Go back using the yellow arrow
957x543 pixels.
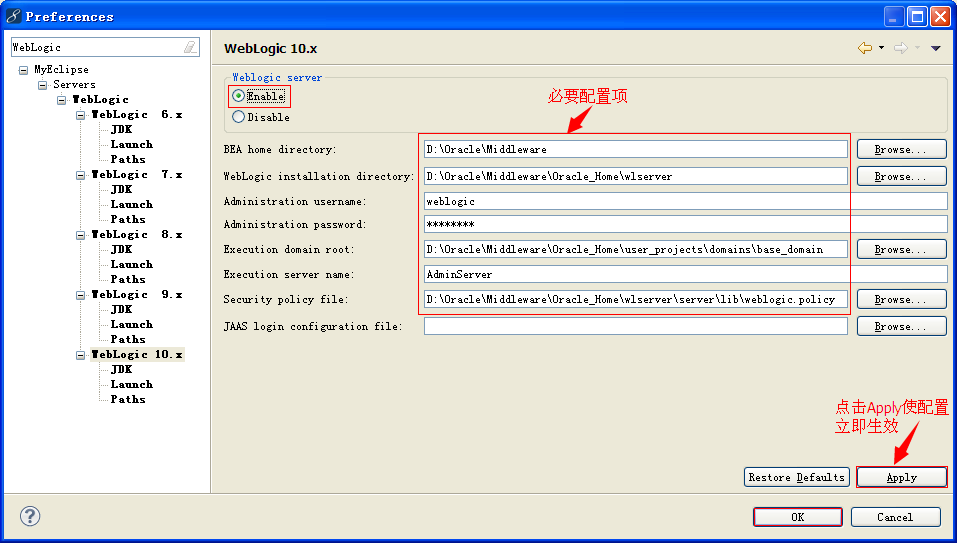pos(864,48)
